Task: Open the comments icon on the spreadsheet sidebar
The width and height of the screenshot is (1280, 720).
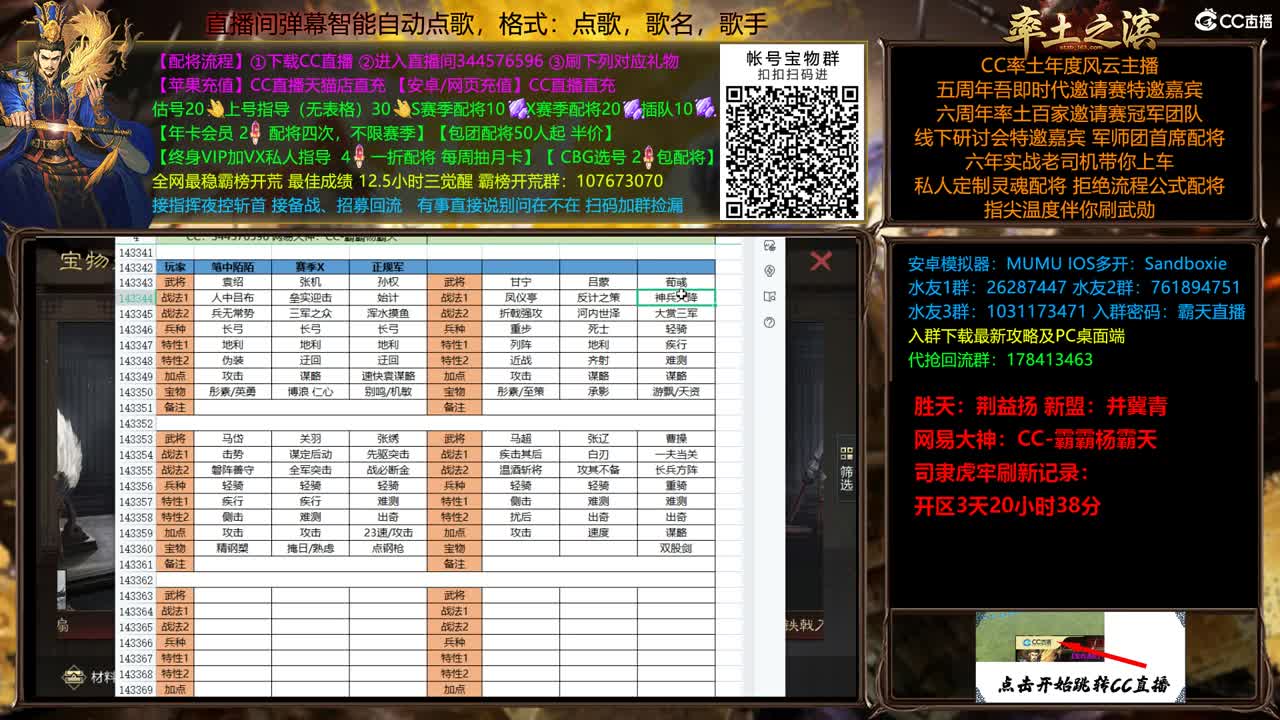Action: point(770,245)
